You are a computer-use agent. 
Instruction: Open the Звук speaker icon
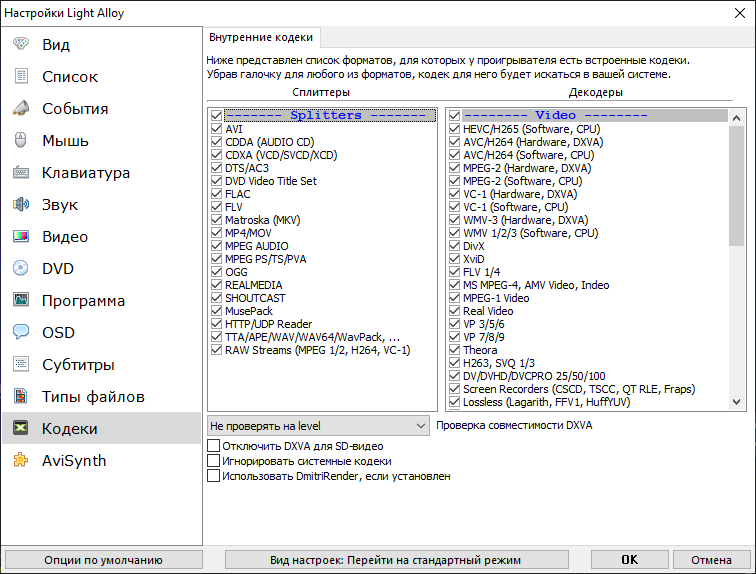click(21, 204)
